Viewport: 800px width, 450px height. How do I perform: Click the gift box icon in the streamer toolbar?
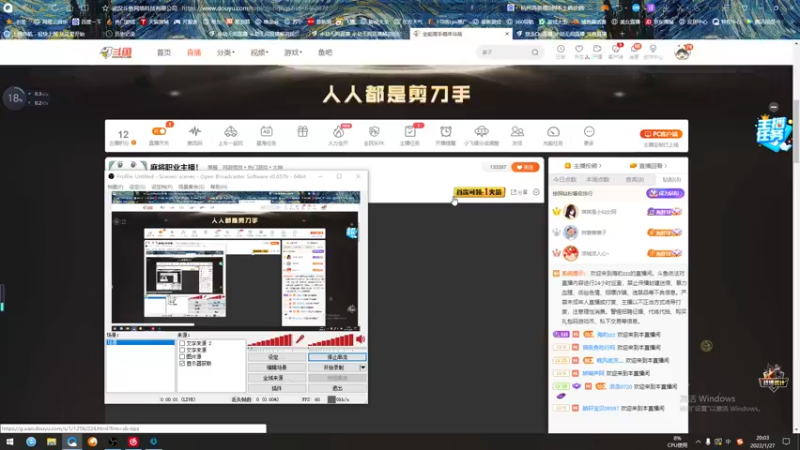coord(303,132)
